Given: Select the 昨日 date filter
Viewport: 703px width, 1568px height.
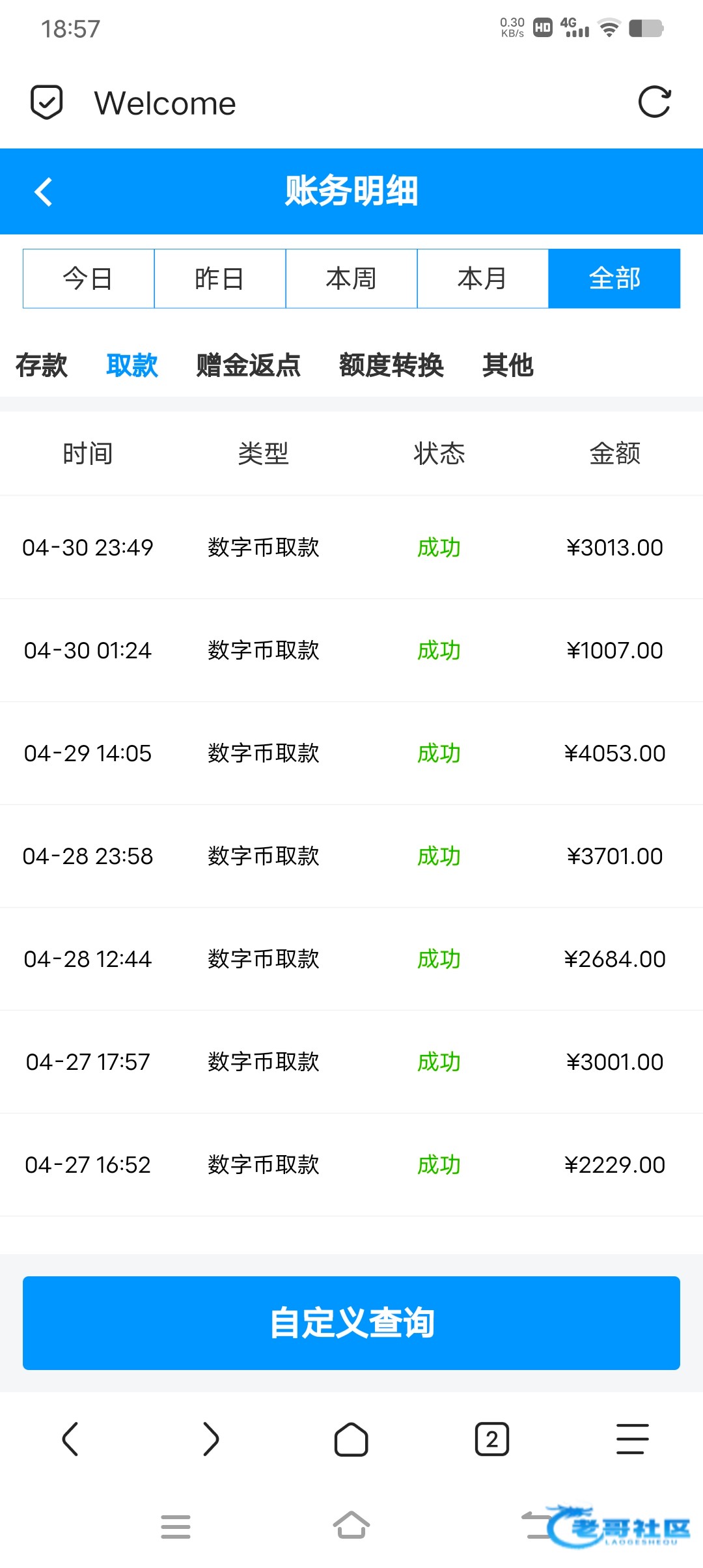Looking at the screenshot, I should tap(220, 279).
